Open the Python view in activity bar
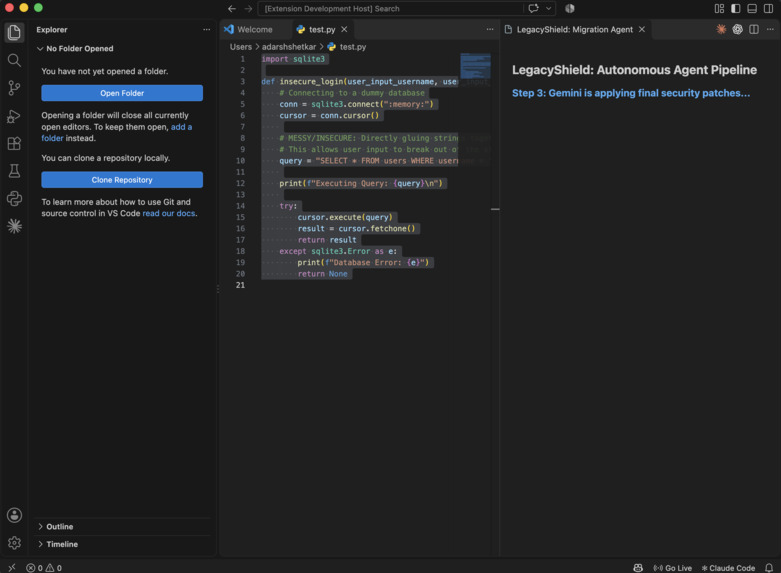Image resolution: width=781 pixels, height=573 pixels. point(14,199)
